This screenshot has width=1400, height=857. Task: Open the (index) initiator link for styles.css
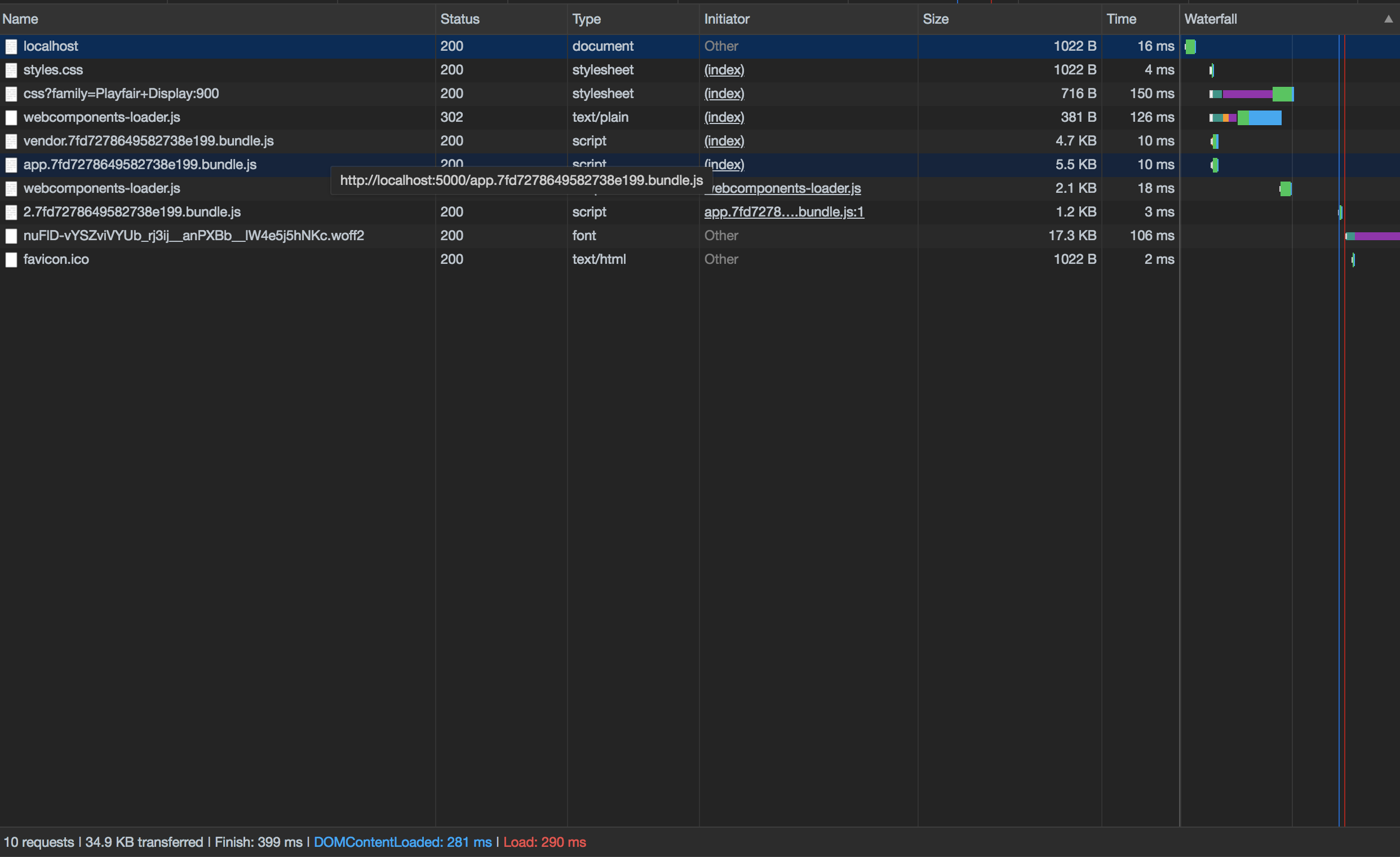724,70
